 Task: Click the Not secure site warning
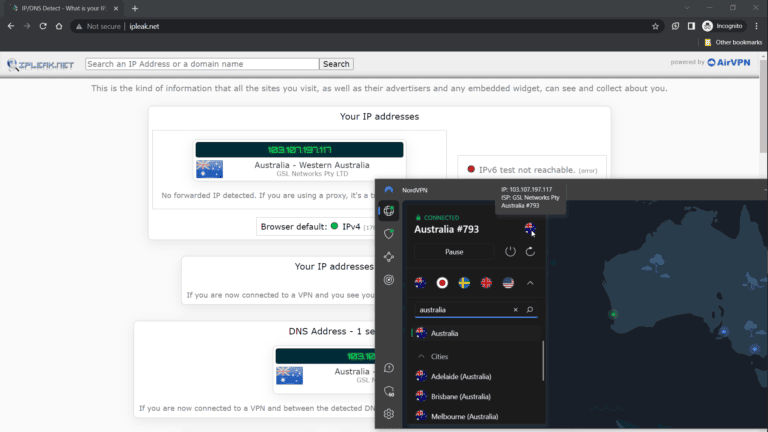coord(98,26)
